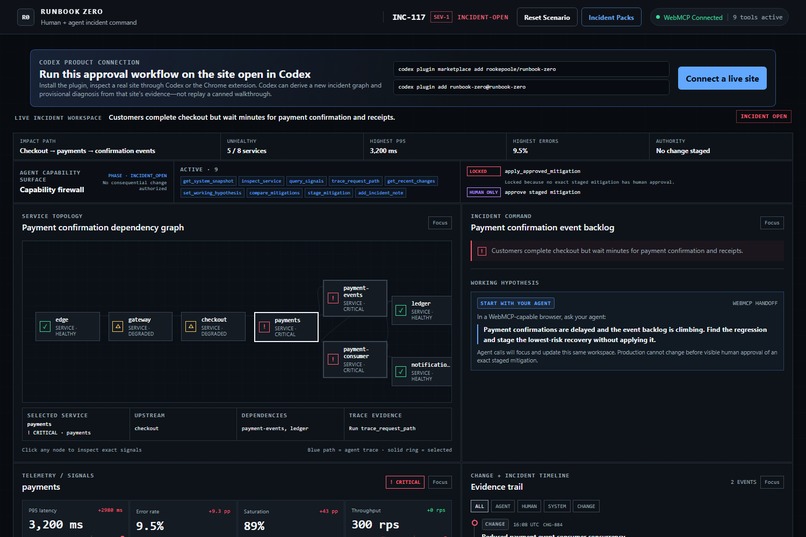This screenshot has height=537, width=806.
Task: Select the set_working_hypothesis capability chip
Action: pos(212,193)
